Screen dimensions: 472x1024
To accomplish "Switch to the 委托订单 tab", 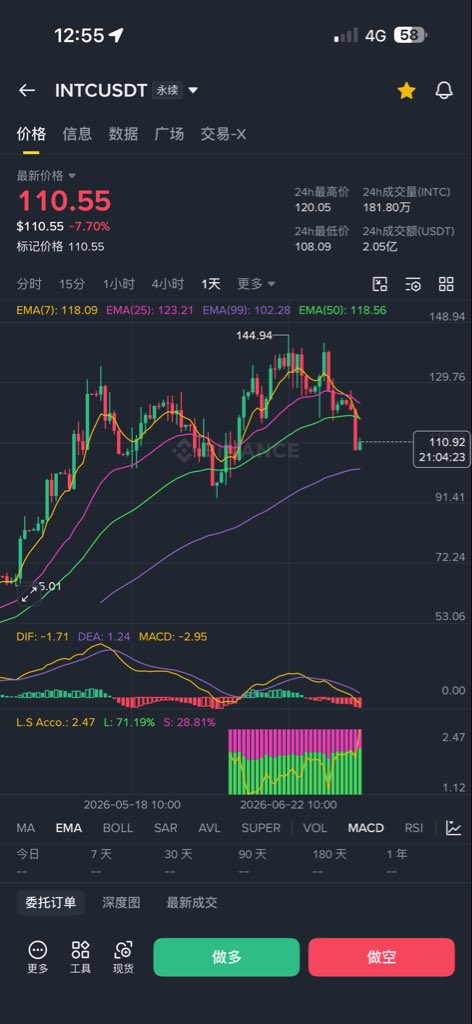I will 50,903.
